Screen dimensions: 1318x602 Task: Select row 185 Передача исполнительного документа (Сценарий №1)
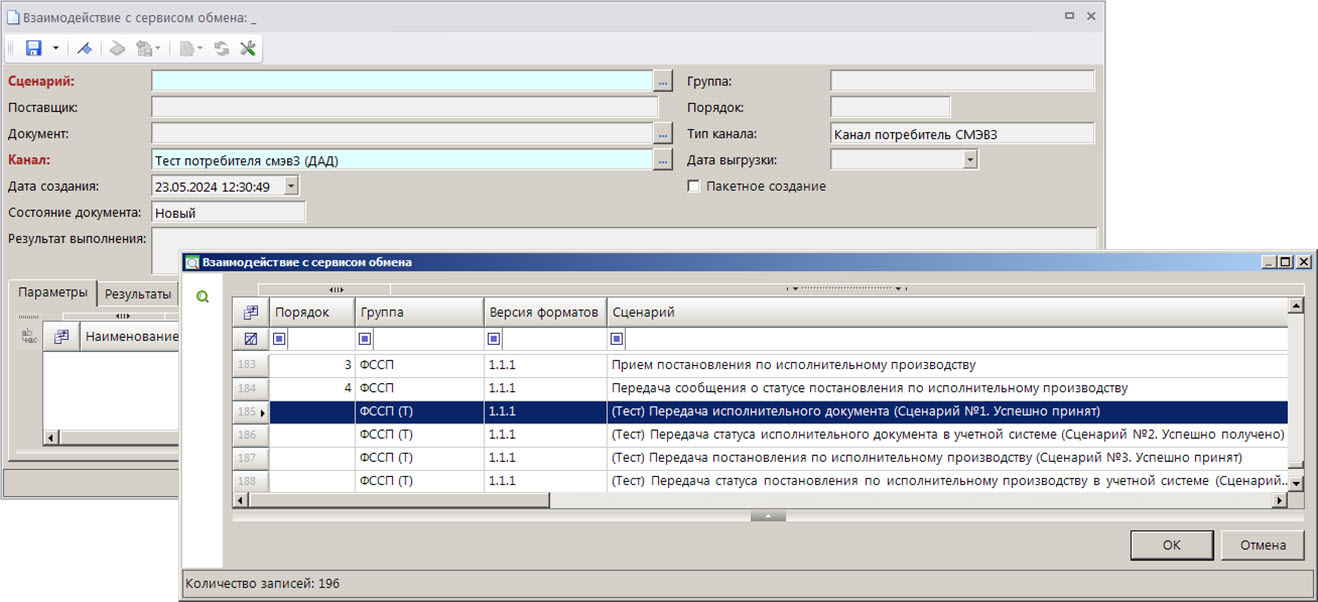pos(760,411)
